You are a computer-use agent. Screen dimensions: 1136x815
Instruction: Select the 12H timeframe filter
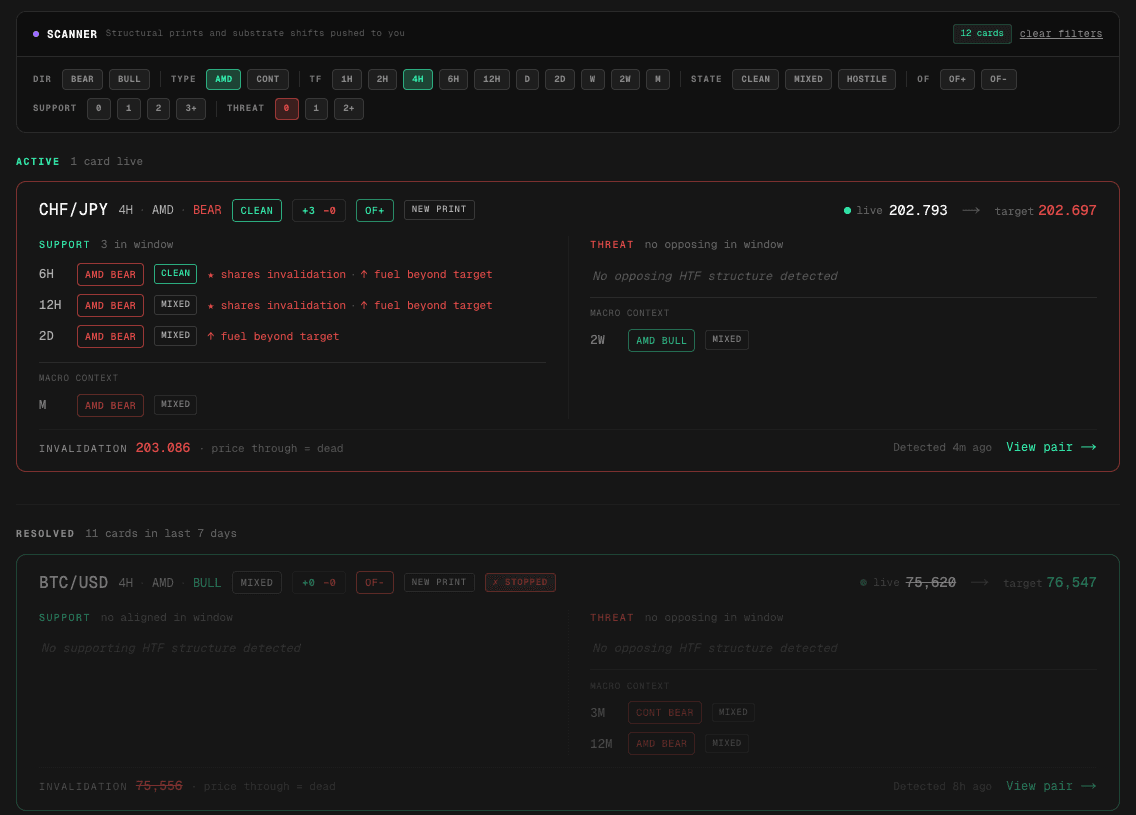tap(491, 79)
